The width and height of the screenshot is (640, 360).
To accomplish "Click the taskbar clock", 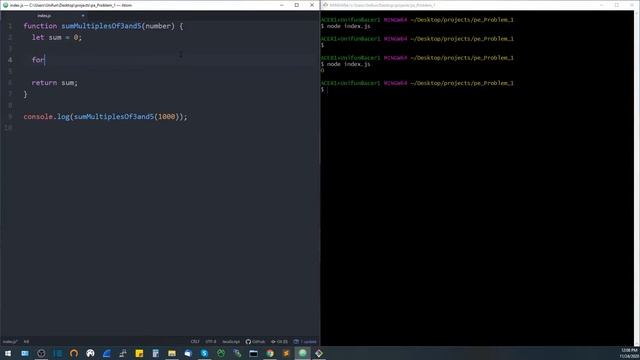I will pos(629,353).
